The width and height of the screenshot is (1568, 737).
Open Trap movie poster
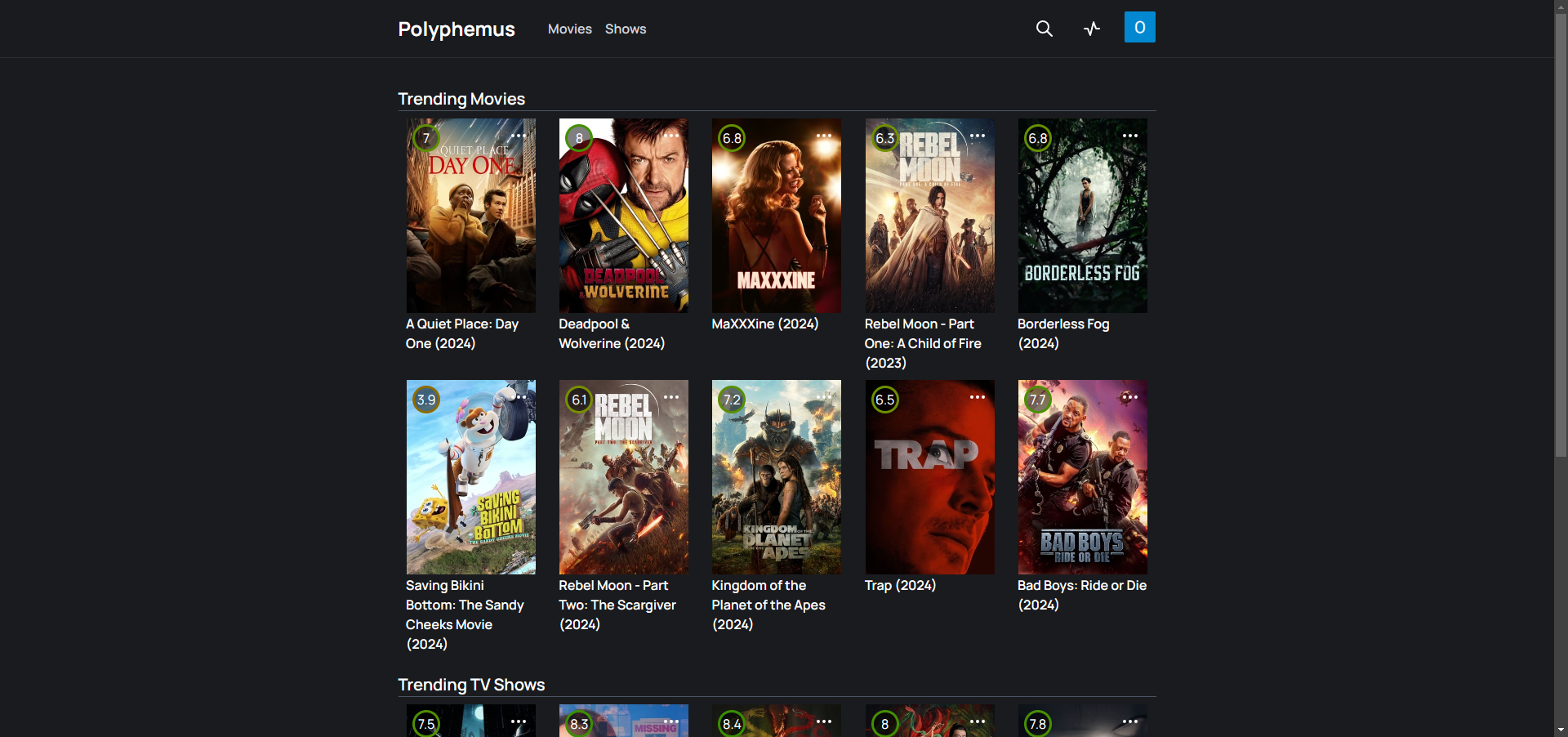(930, 477)
